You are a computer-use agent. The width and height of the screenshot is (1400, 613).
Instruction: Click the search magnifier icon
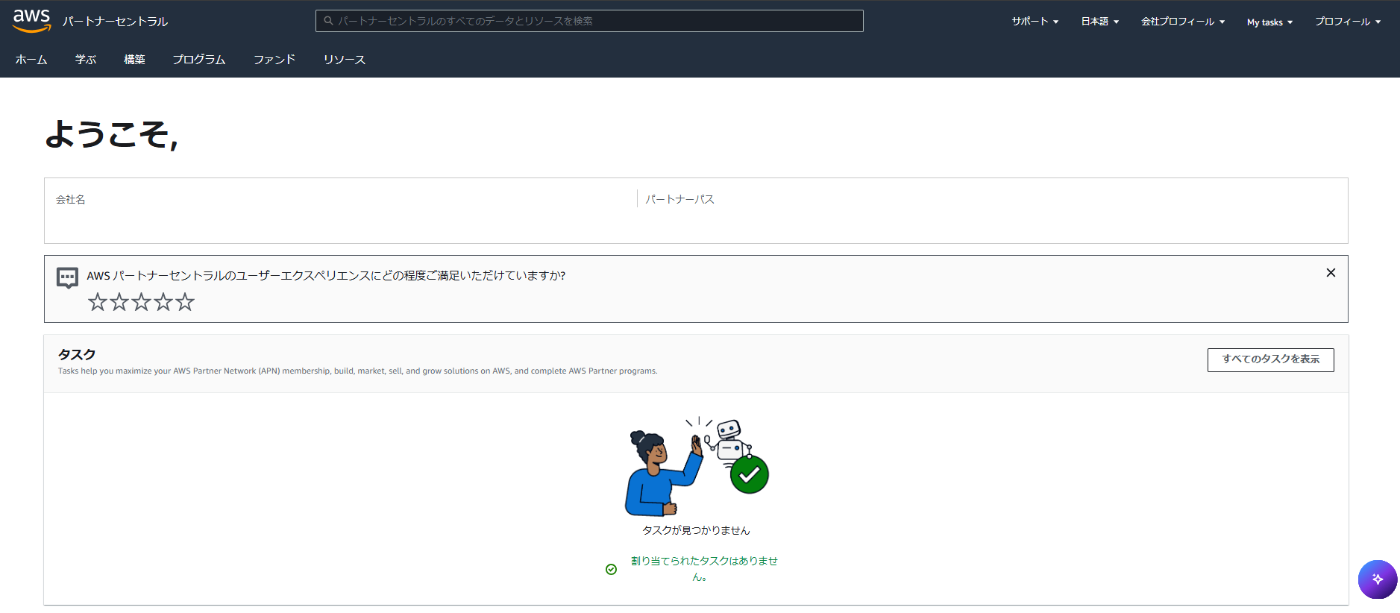[328, 21]
